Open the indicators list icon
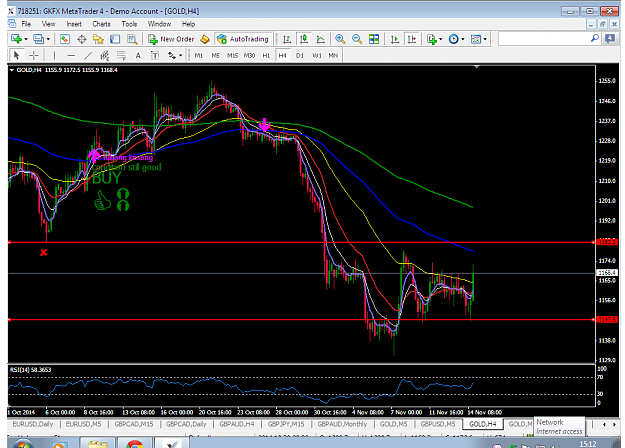The image size is (625, 448). [x=432, y=39]
